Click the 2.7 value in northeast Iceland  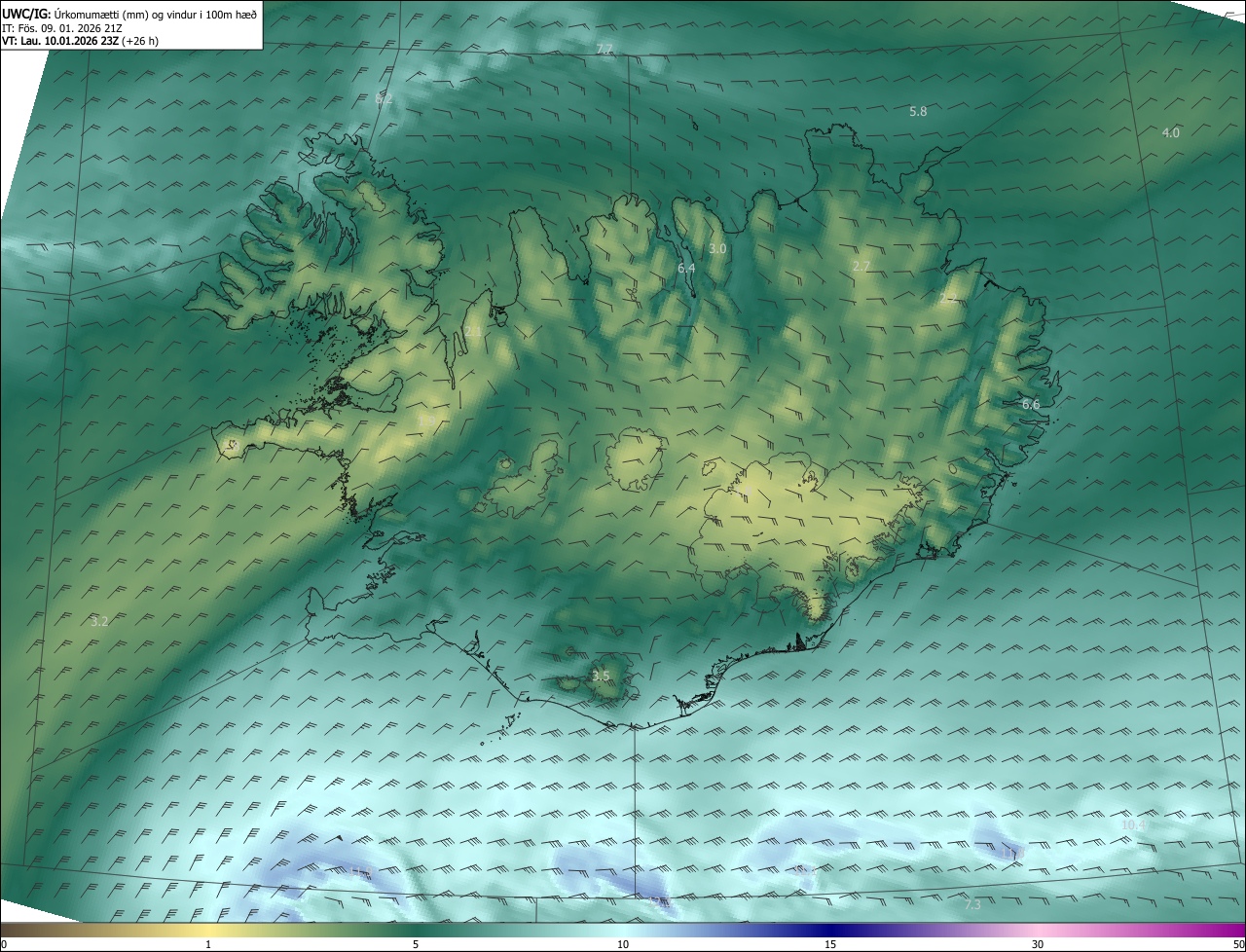coord(861,267)
